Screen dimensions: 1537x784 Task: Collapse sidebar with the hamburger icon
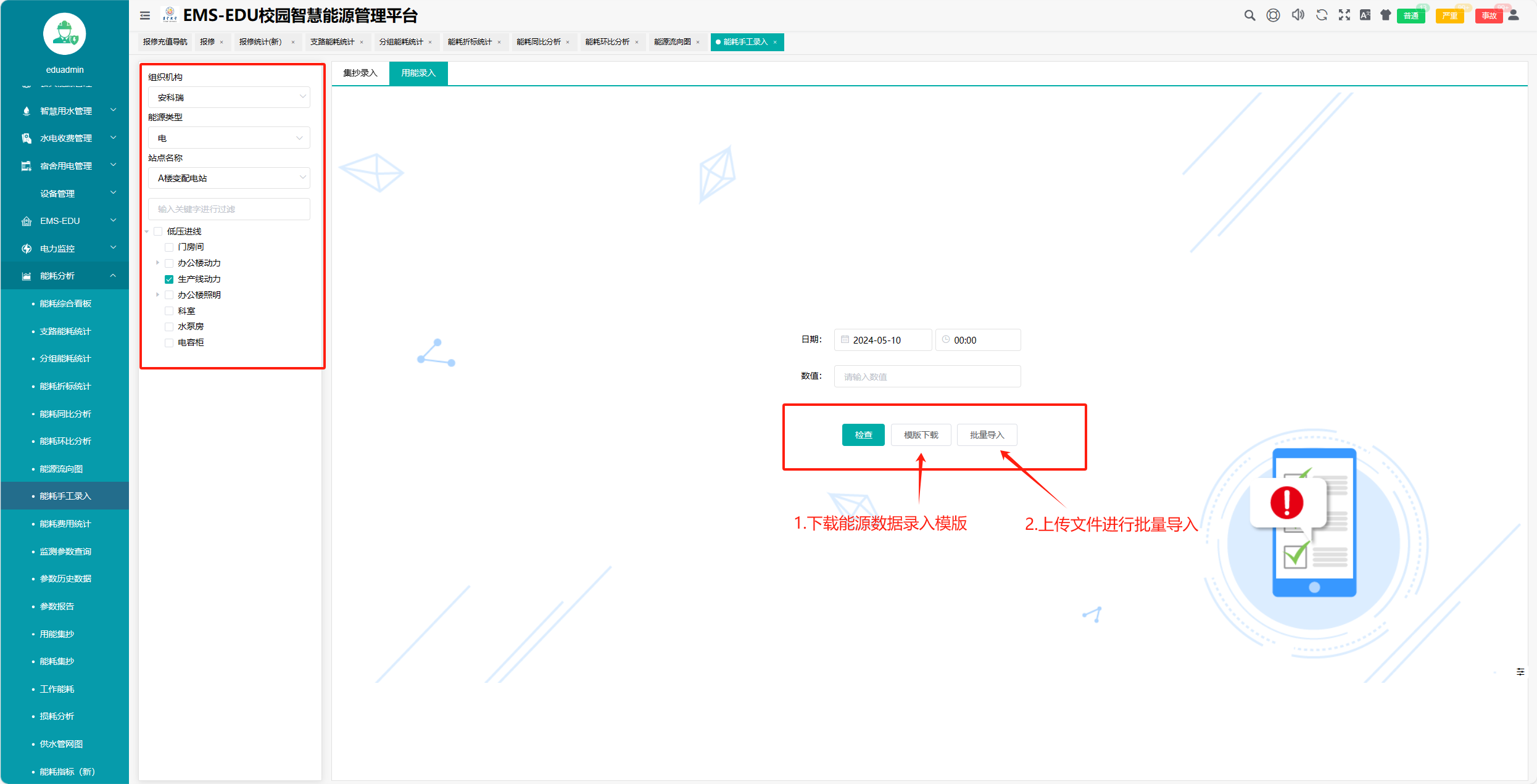coord(145,15)
